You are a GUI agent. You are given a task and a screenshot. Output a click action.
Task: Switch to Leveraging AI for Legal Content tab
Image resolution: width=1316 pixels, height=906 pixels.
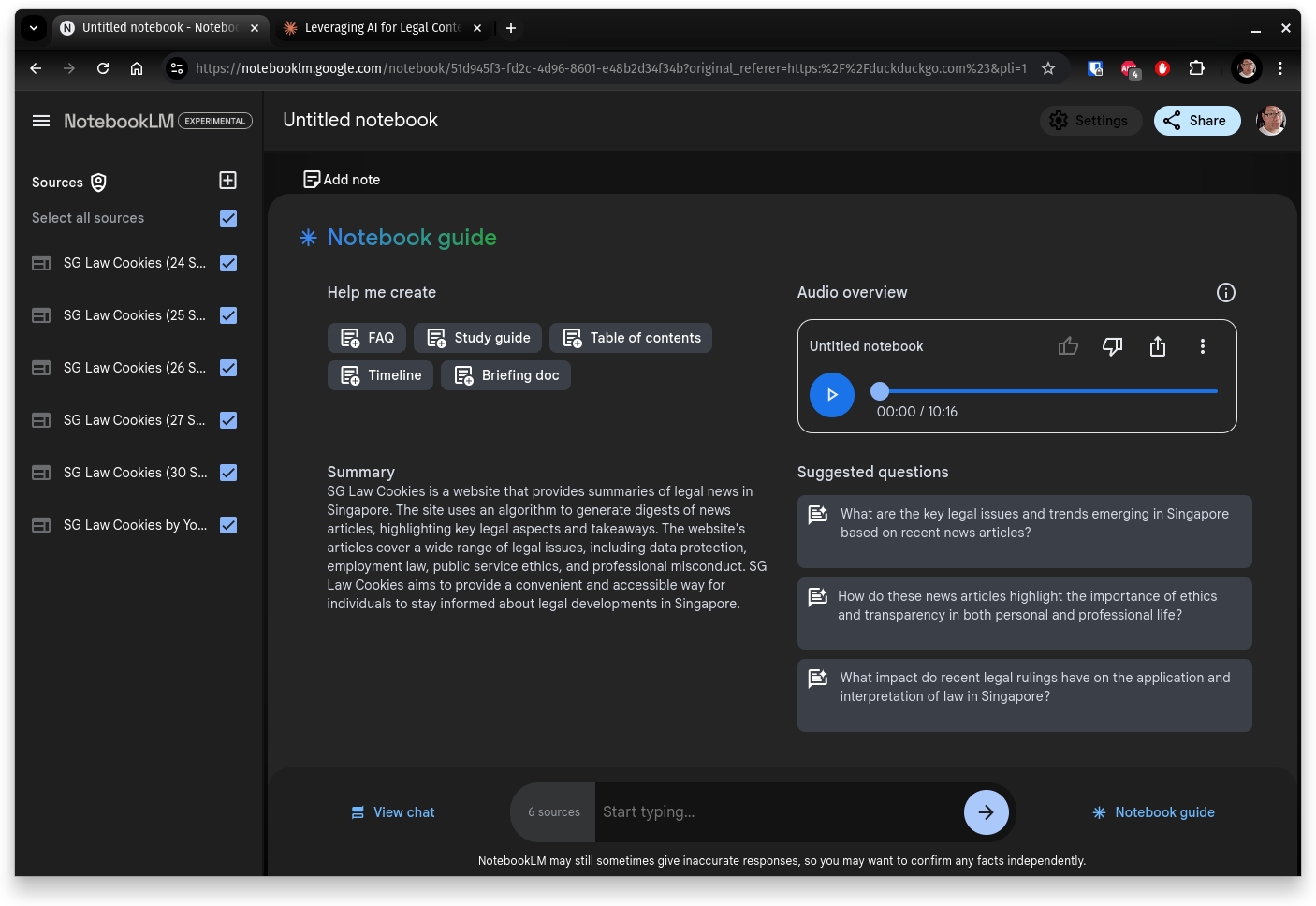pos(382,28)
